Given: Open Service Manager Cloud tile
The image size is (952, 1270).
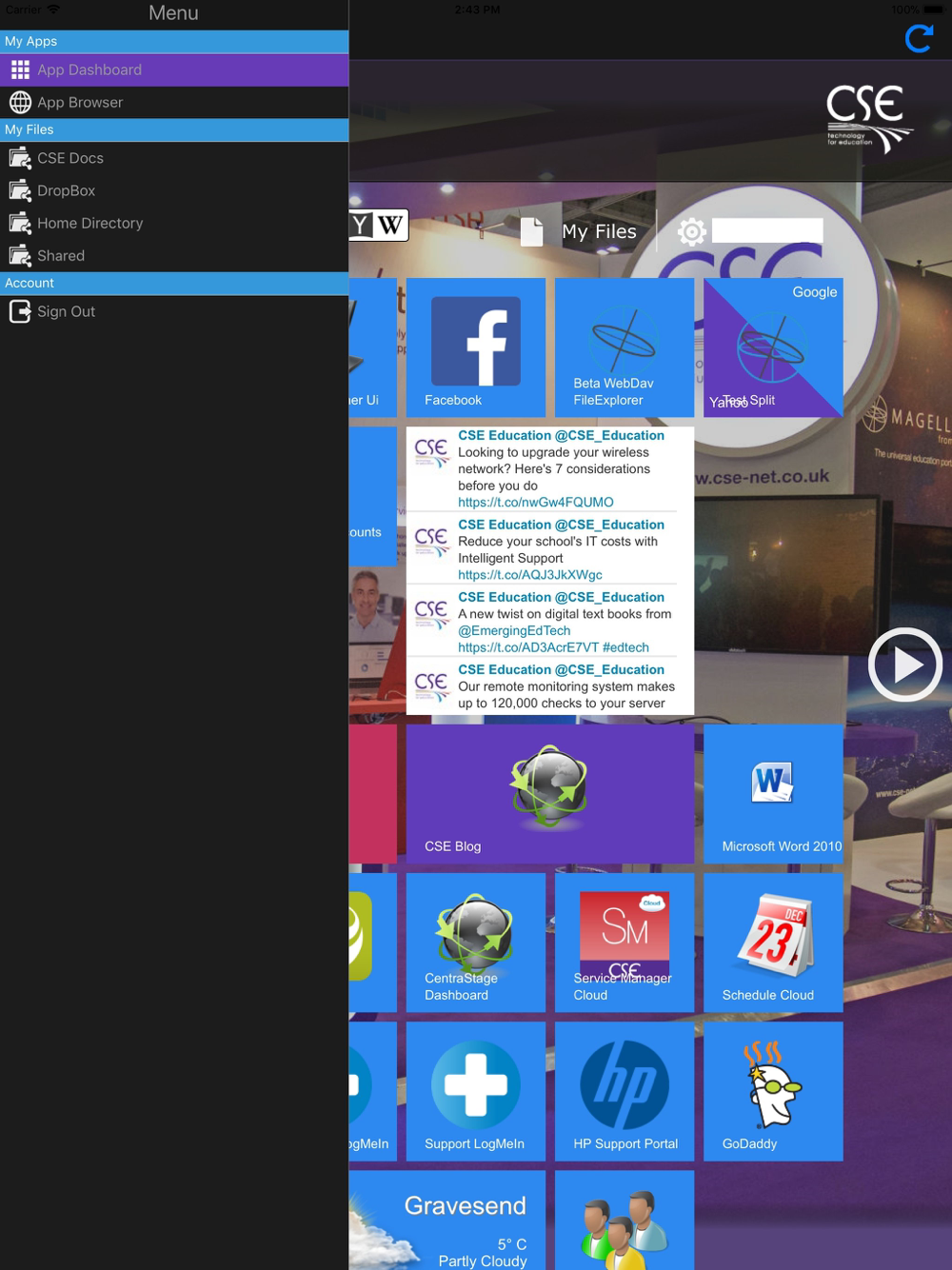Looking at the screenshot, I should [x=624, y=942].
